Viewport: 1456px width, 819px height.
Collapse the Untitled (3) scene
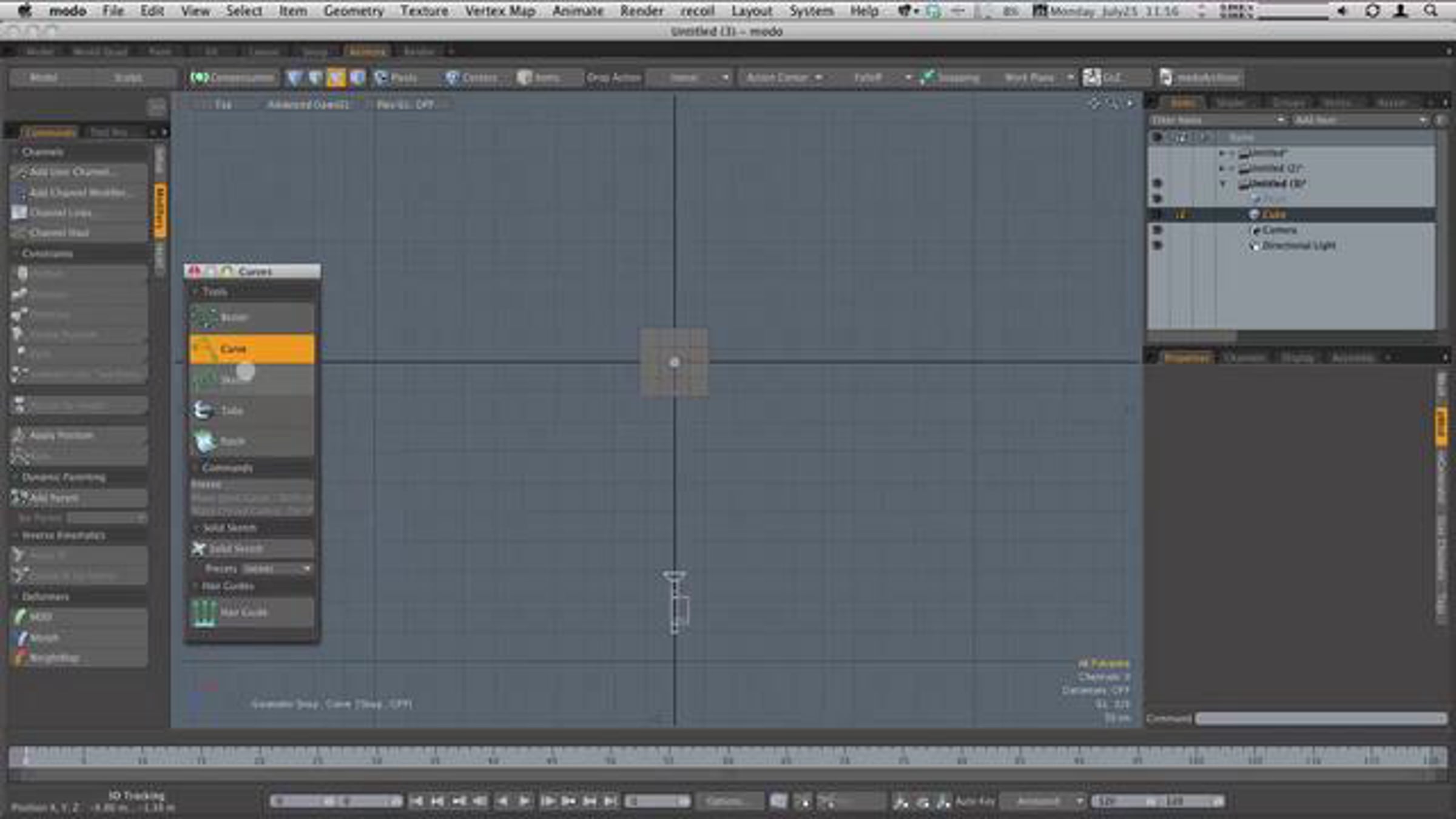tap(1222, 184)
